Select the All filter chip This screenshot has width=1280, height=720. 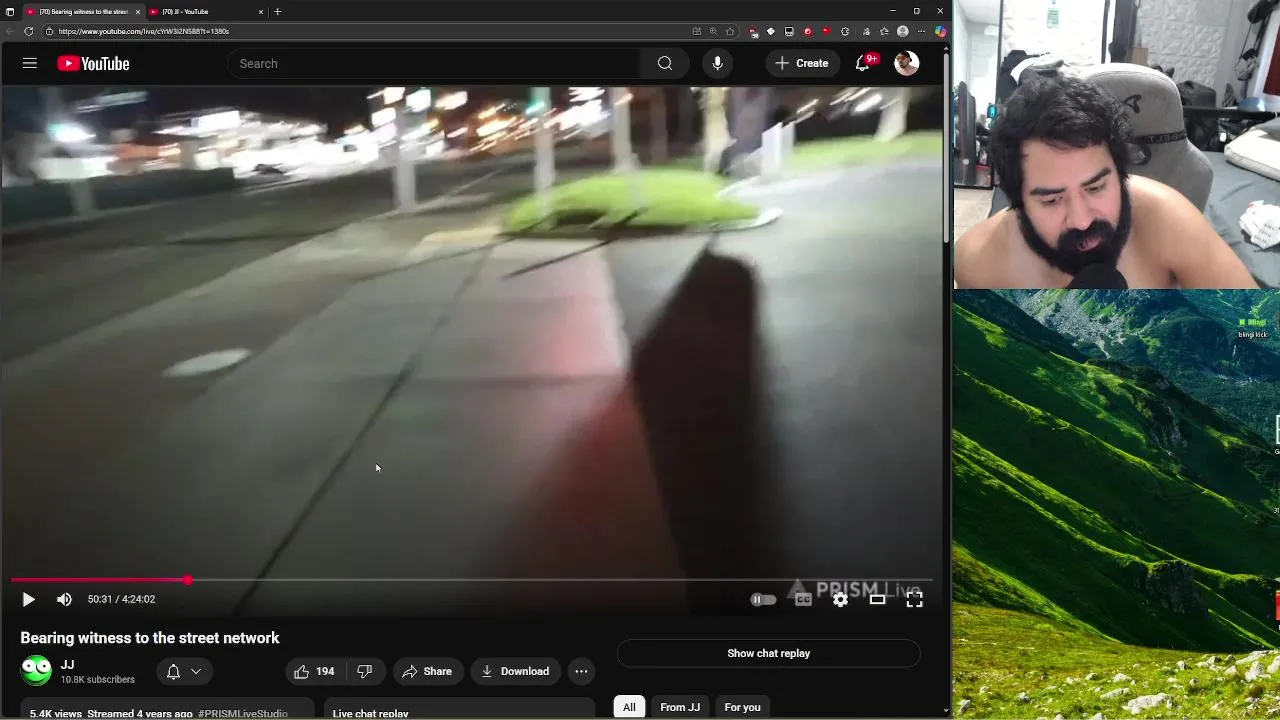(629, 707)
